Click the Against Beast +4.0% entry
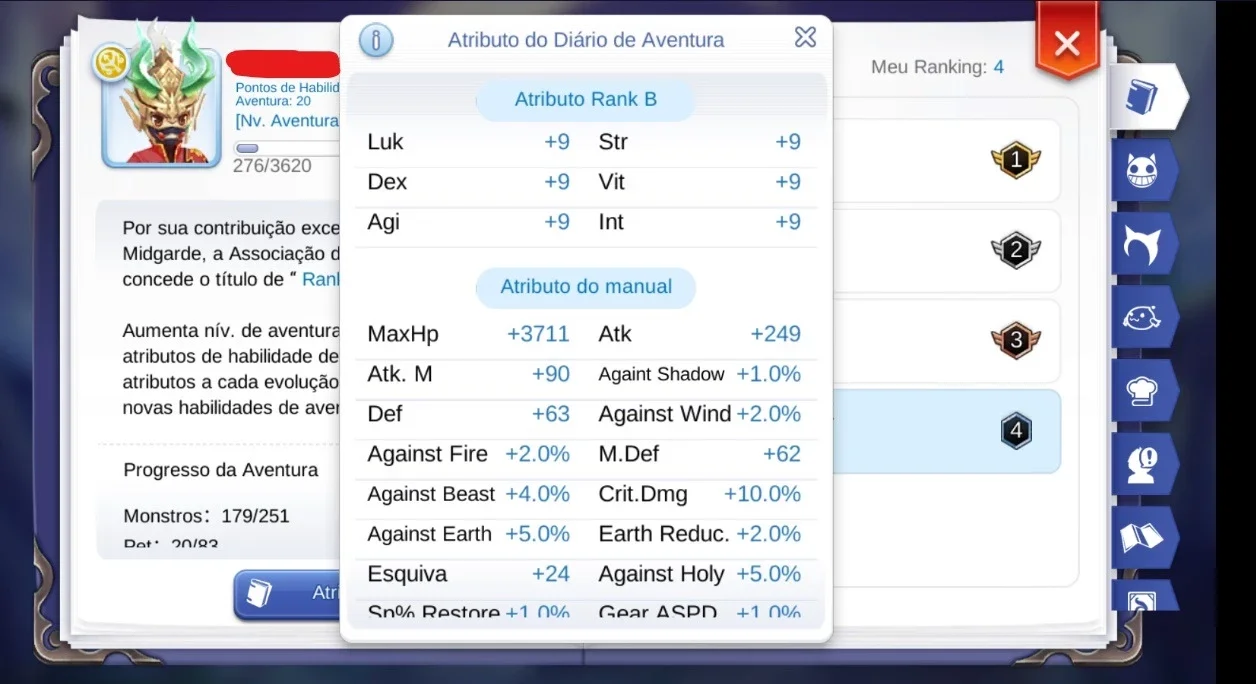Screen dimensions: 1256x684 469,494
